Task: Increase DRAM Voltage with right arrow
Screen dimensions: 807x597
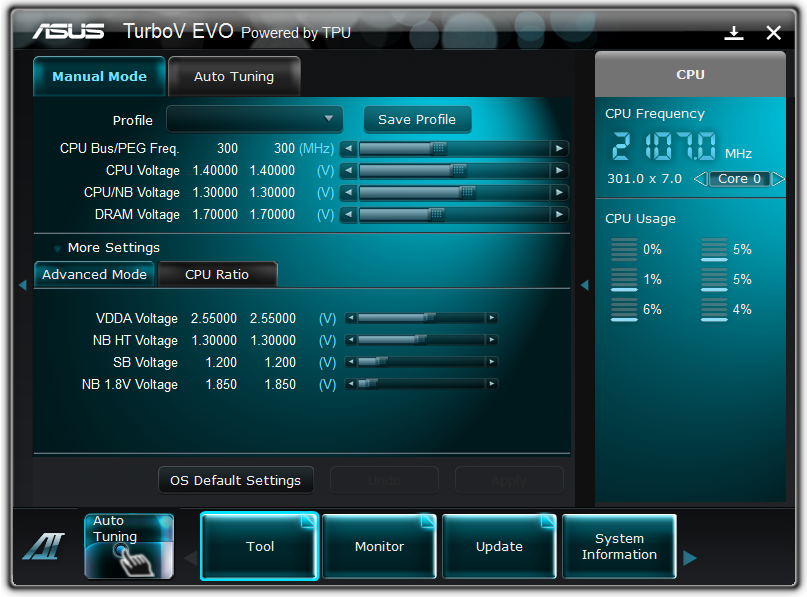Action: [559, 214]
